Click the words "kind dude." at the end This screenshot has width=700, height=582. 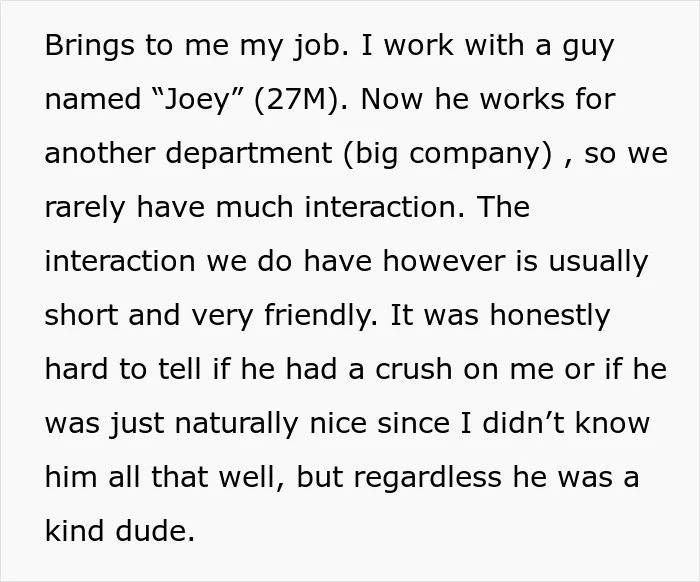click(x=120, y=530)
